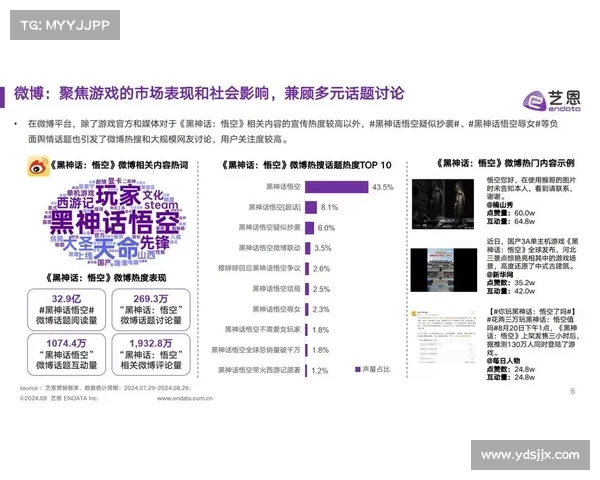
Task: Click the bullet paragraph starting 在微博平台
Action: [293, 131]
